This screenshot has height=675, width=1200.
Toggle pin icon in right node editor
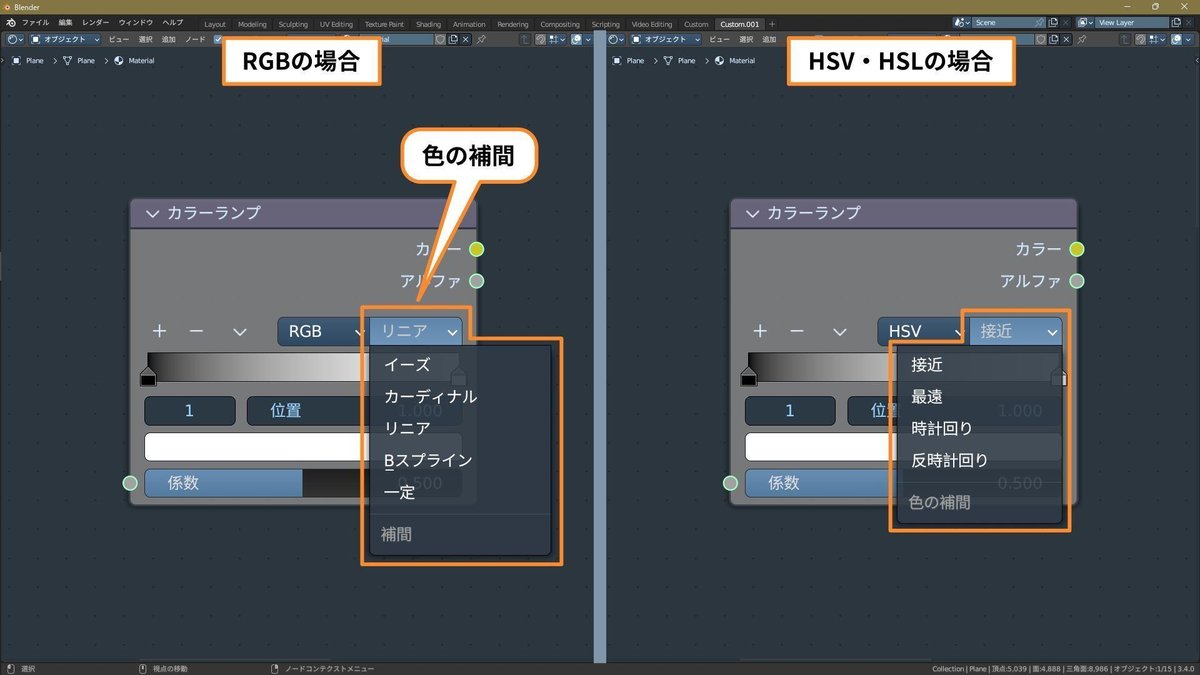1081,39
